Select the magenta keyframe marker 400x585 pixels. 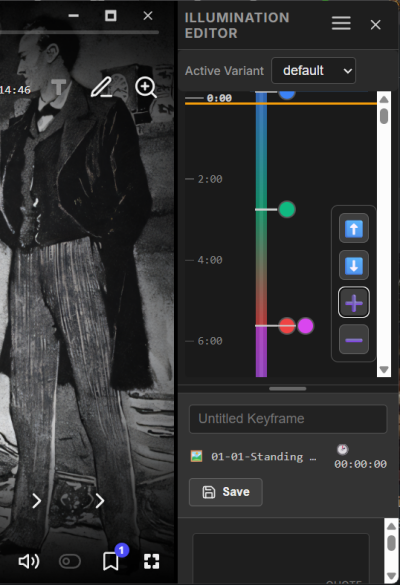306,326
